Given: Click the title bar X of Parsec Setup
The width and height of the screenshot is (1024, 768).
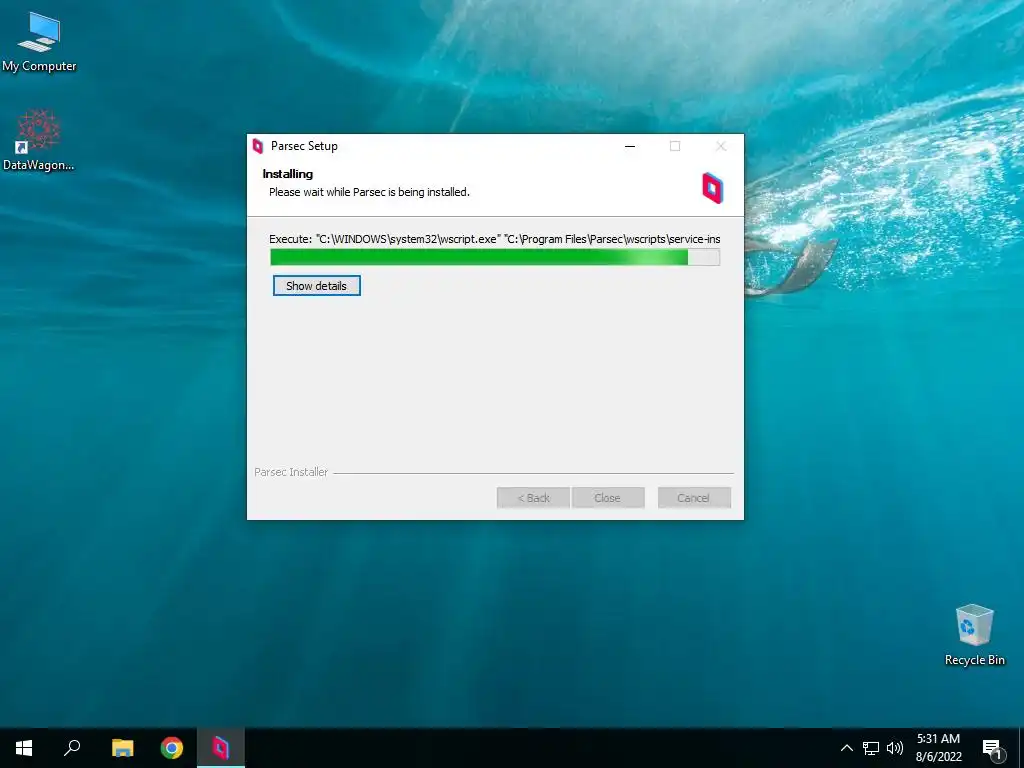Looking at the screenshot, I should point(721,146).
